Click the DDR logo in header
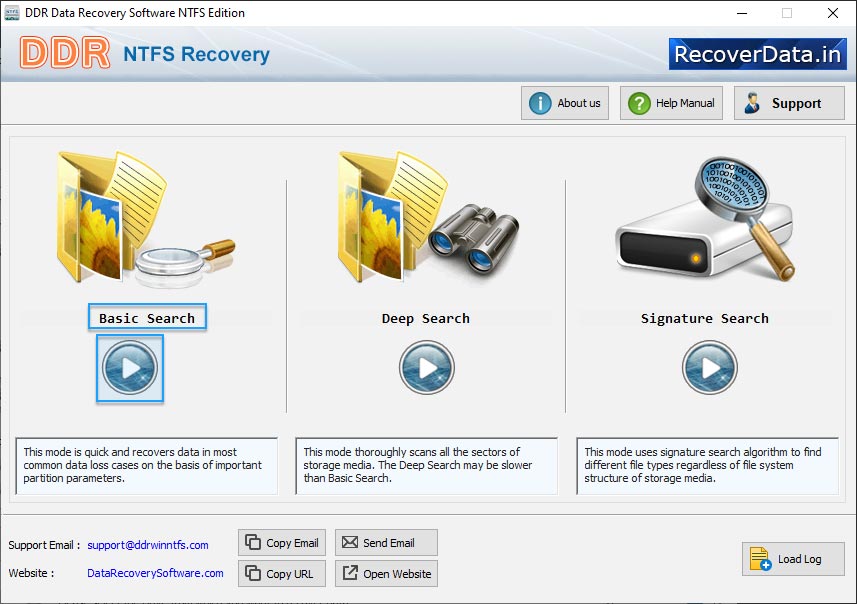Viewport: 857px width, 604px height. click(x=64, y=53)
